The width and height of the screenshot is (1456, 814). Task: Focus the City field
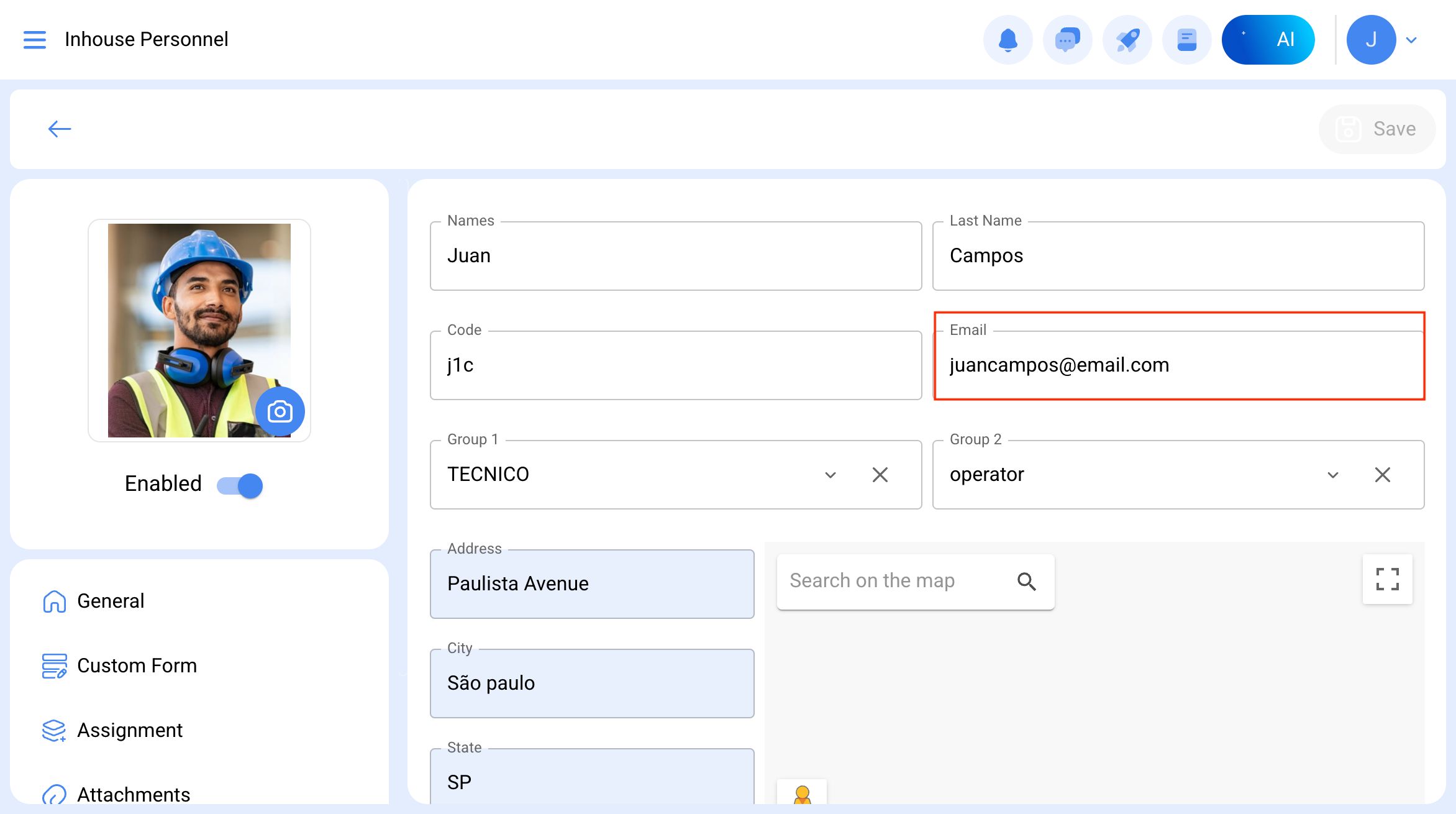(592, 683)
